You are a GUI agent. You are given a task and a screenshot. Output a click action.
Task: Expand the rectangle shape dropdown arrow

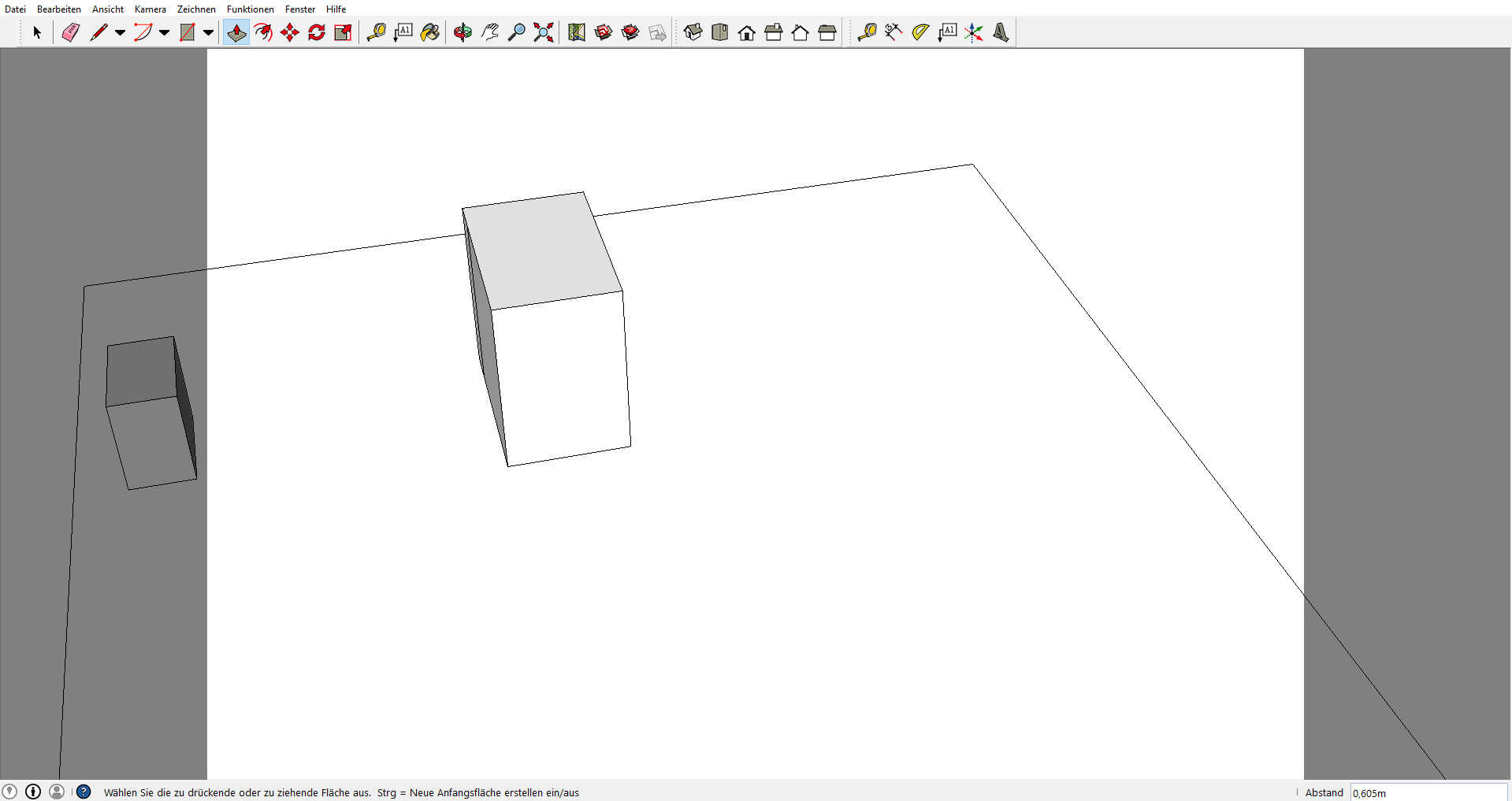(208, 32)
